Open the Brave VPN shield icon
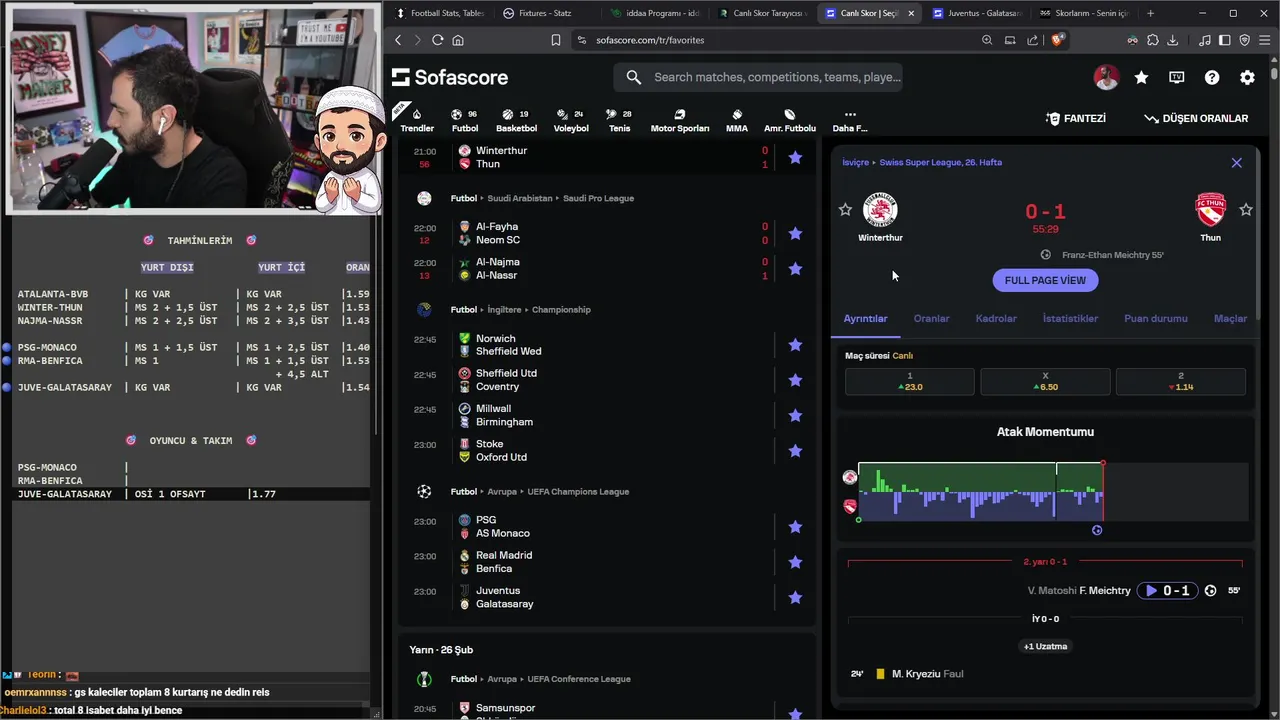The image size is (1280, 720). click(x=1245, y=40)
